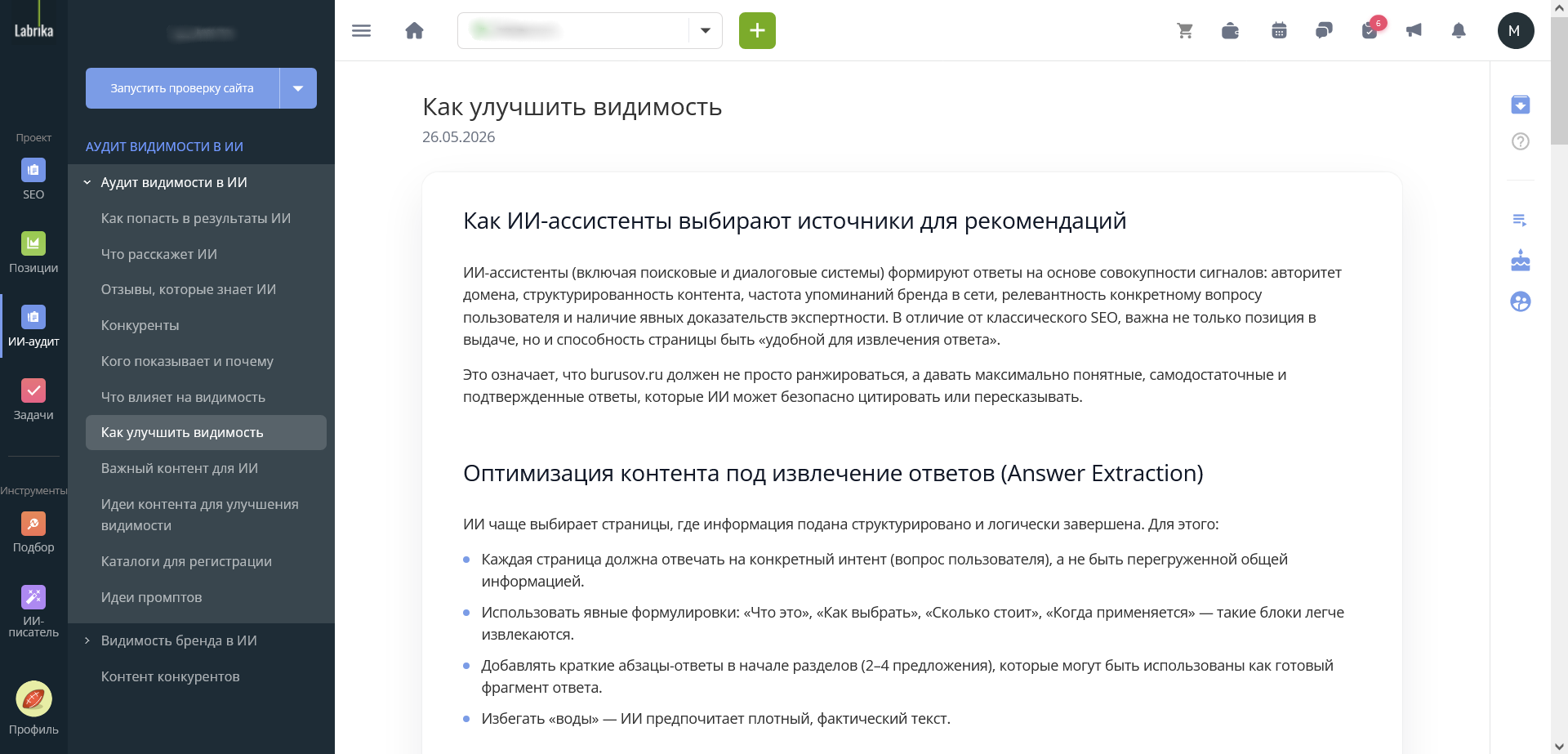Open the notifications bell icon

click(x=1459, y=31)
